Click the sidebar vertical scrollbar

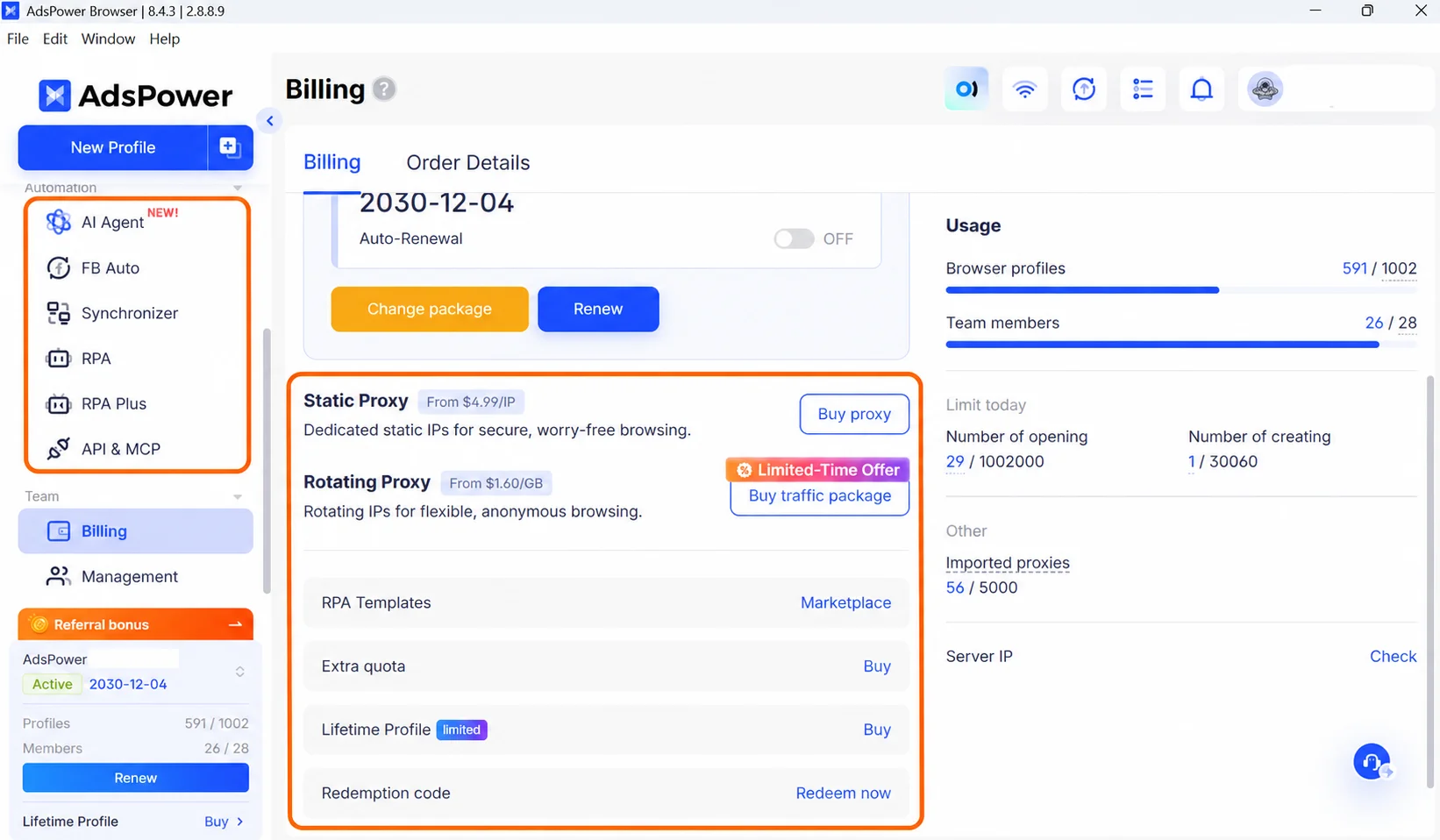click(267, 461)
